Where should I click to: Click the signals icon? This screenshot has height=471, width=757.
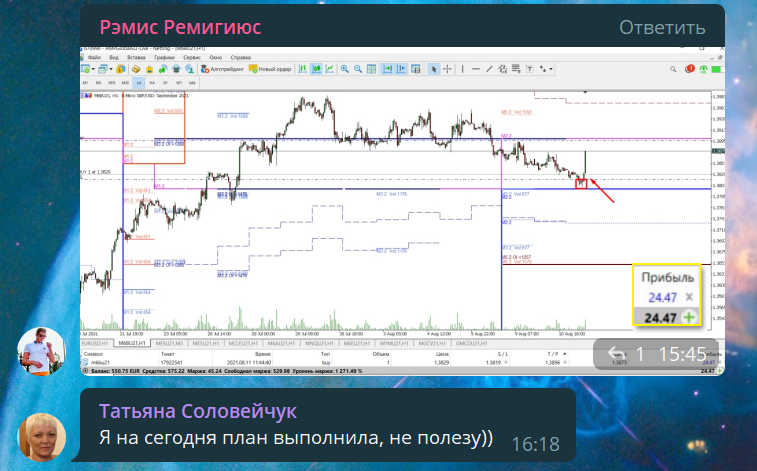pyautogui.click(x=163, y=69)
